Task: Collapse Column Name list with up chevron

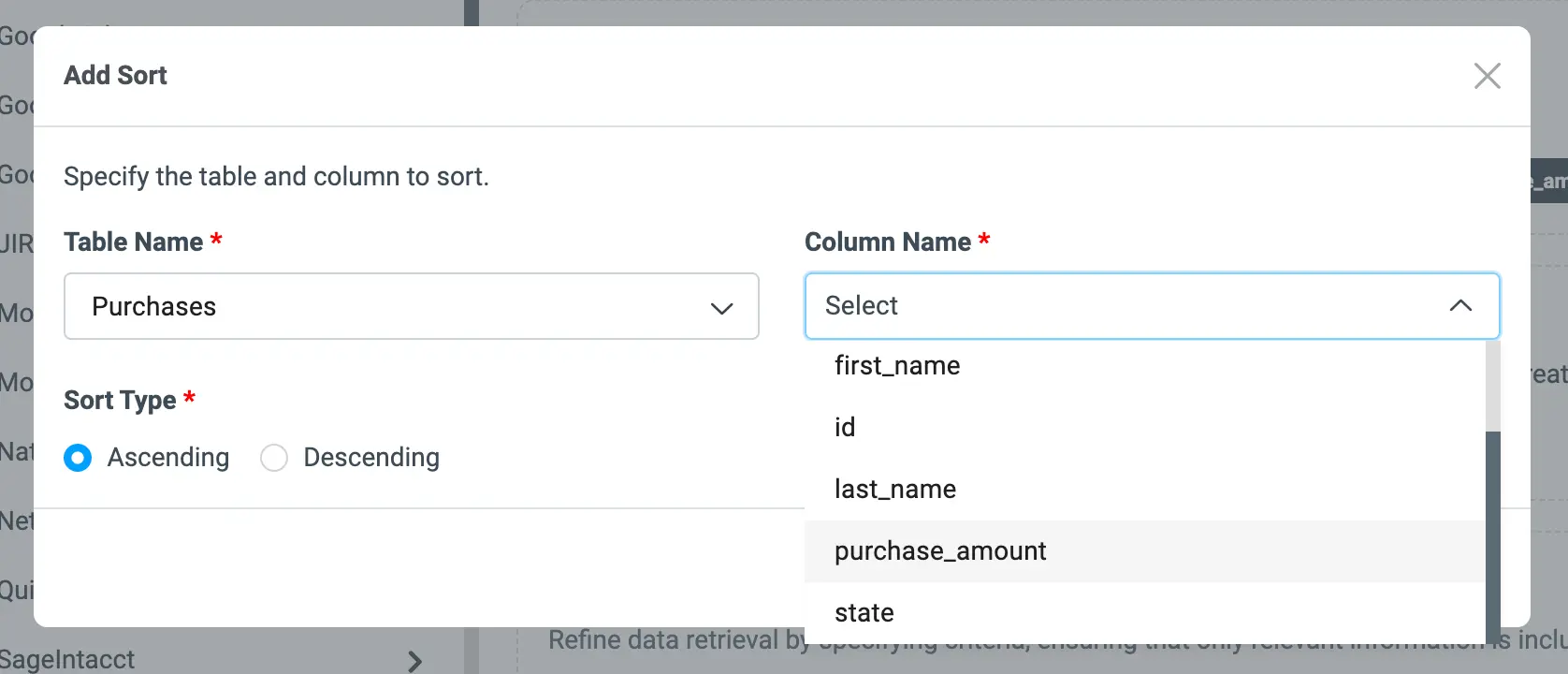Action: pos(1460,306)
